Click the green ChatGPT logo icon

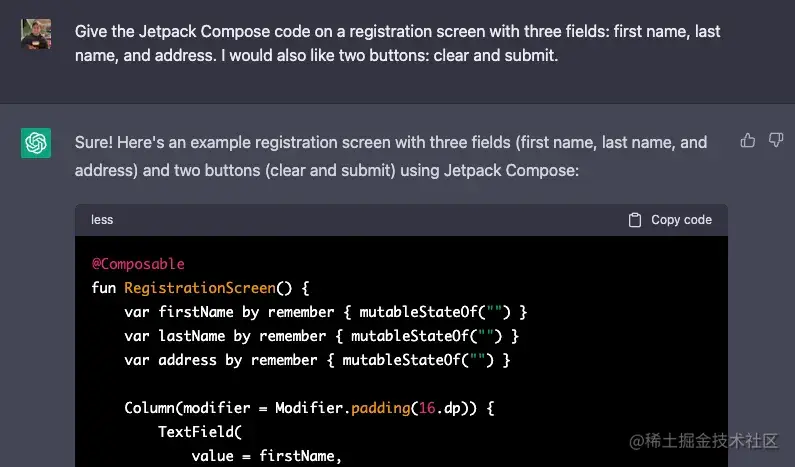click(x=36, y=143)
